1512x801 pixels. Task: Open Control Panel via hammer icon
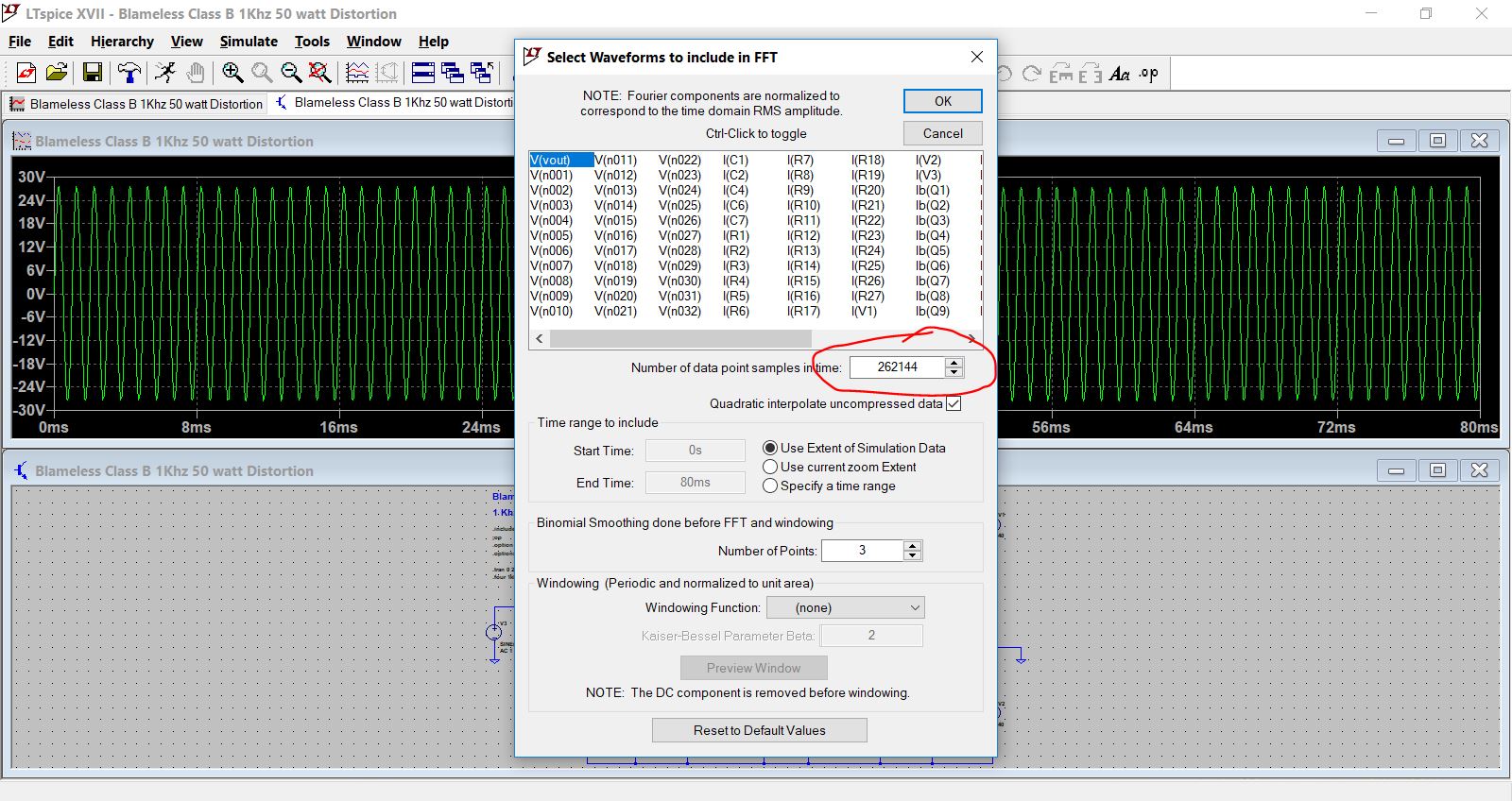click(x=129, y=73)
